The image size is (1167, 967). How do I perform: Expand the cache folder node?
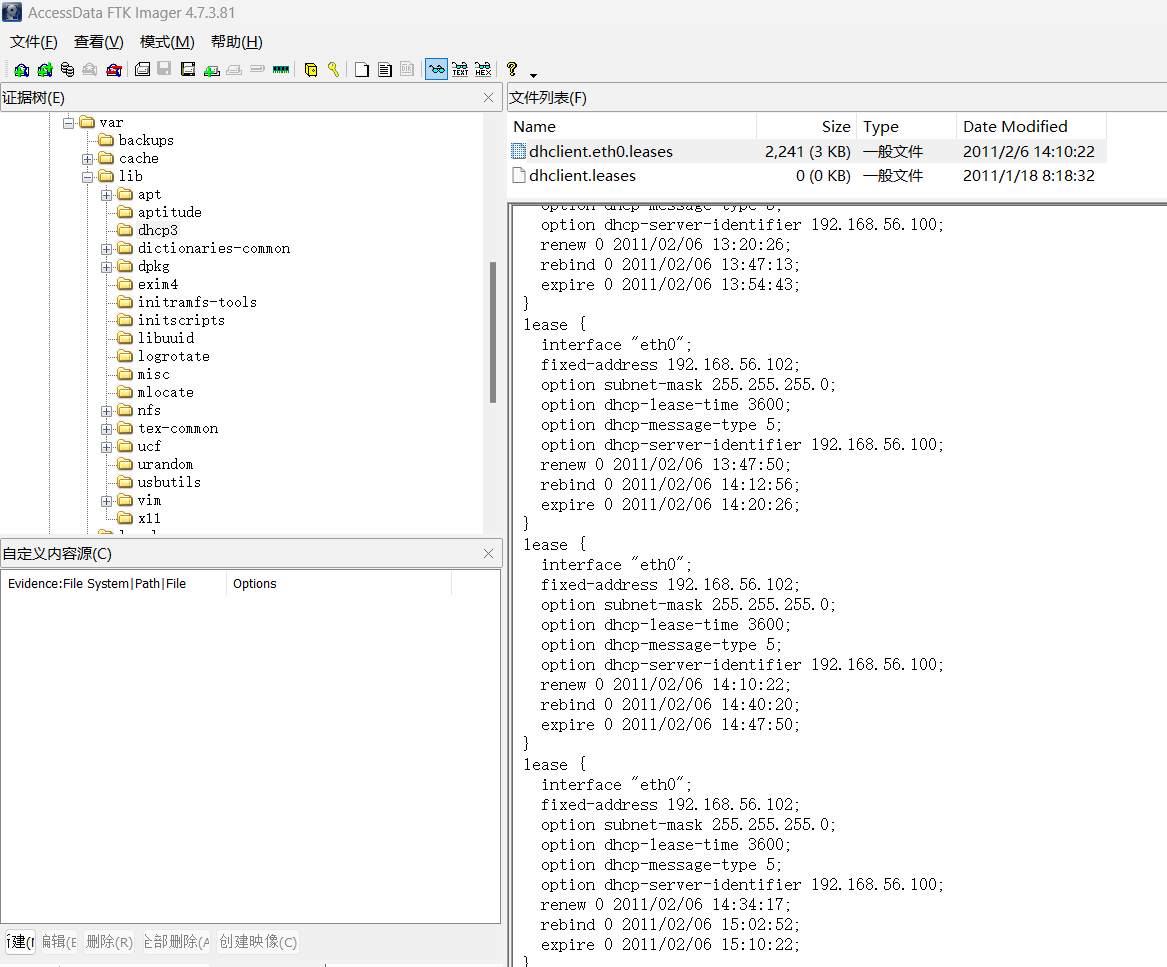click(x=88, y=159)
